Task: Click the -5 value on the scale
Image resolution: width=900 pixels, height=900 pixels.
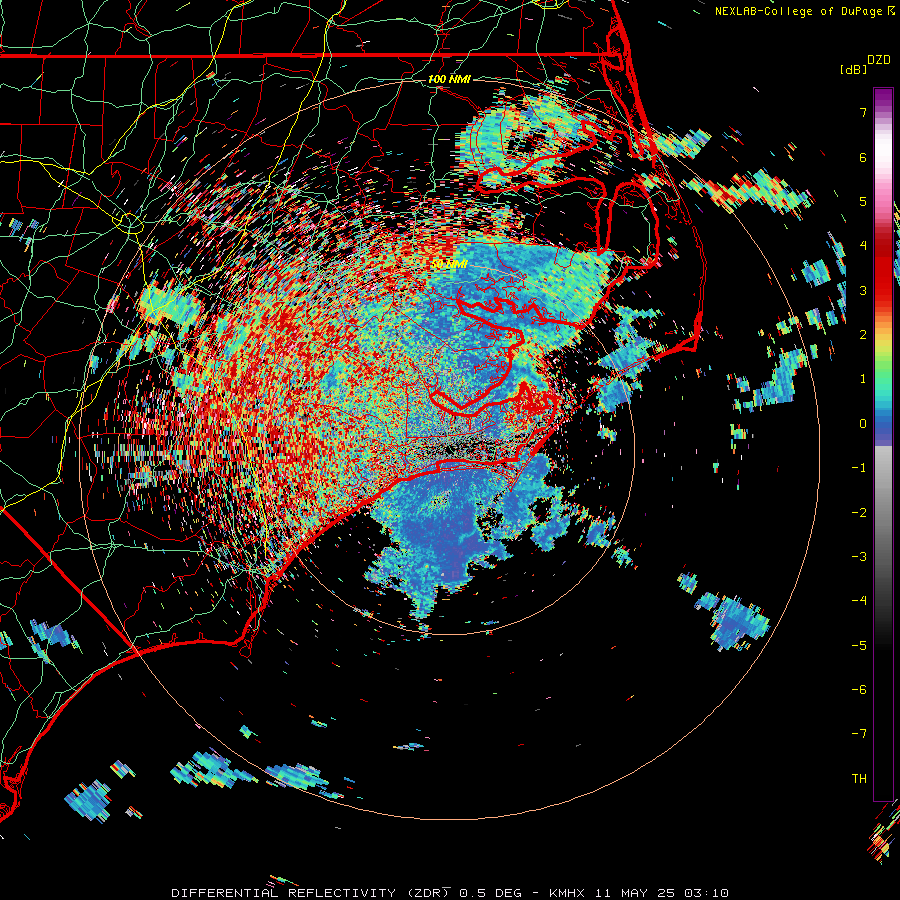Action: coord(859,645)
